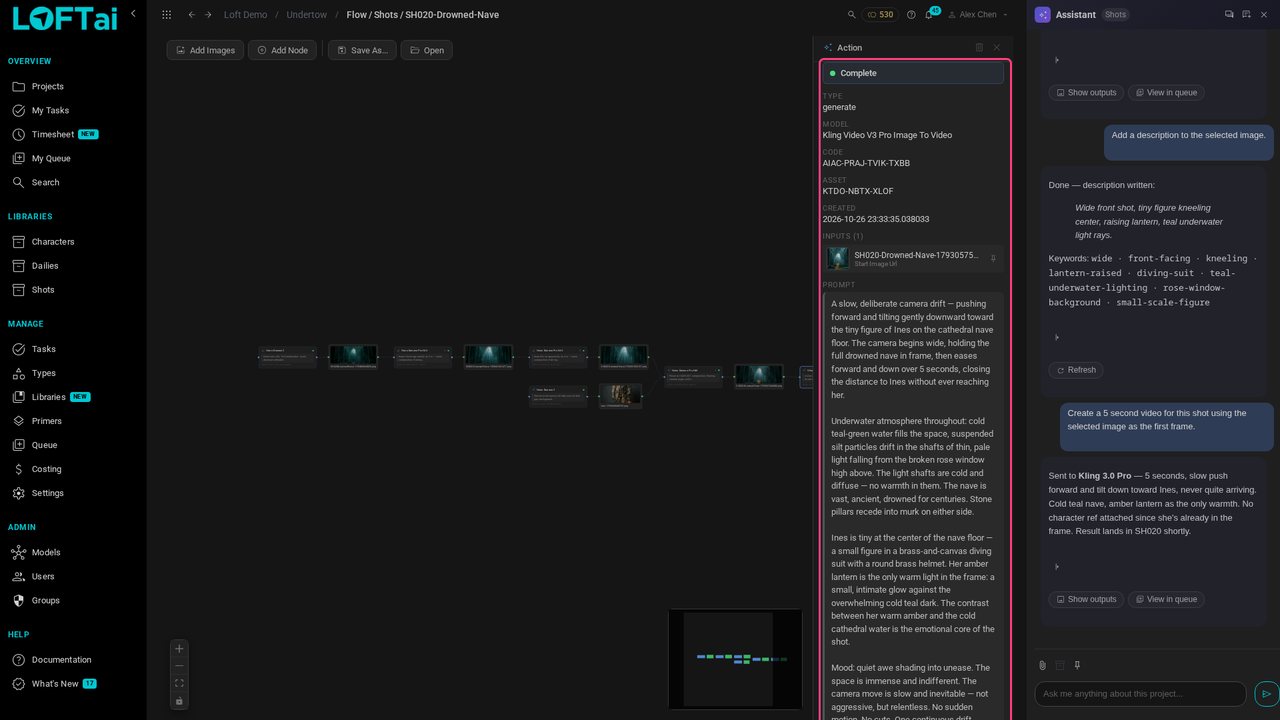Click the Refresh button in the chat
The image size is (1280, 720).
point(1076,370)
